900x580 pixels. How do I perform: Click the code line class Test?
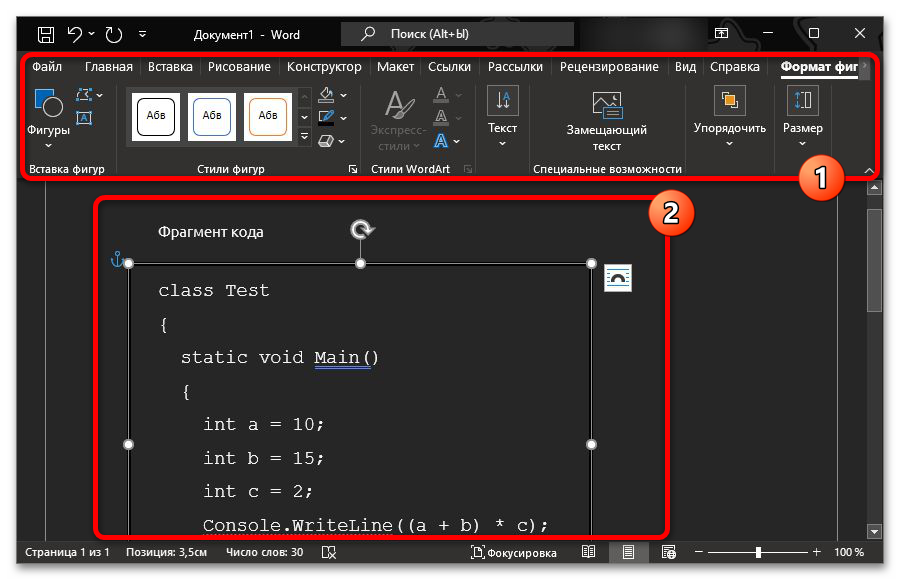click(x=214, y=291)
